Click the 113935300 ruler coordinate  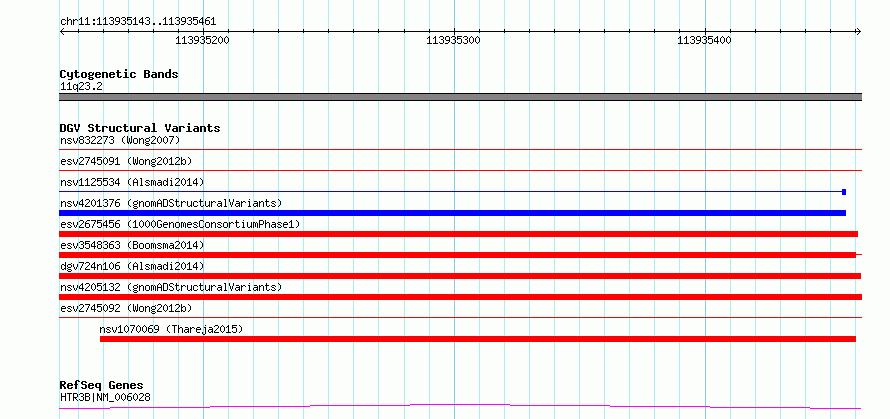click(454, 40)
